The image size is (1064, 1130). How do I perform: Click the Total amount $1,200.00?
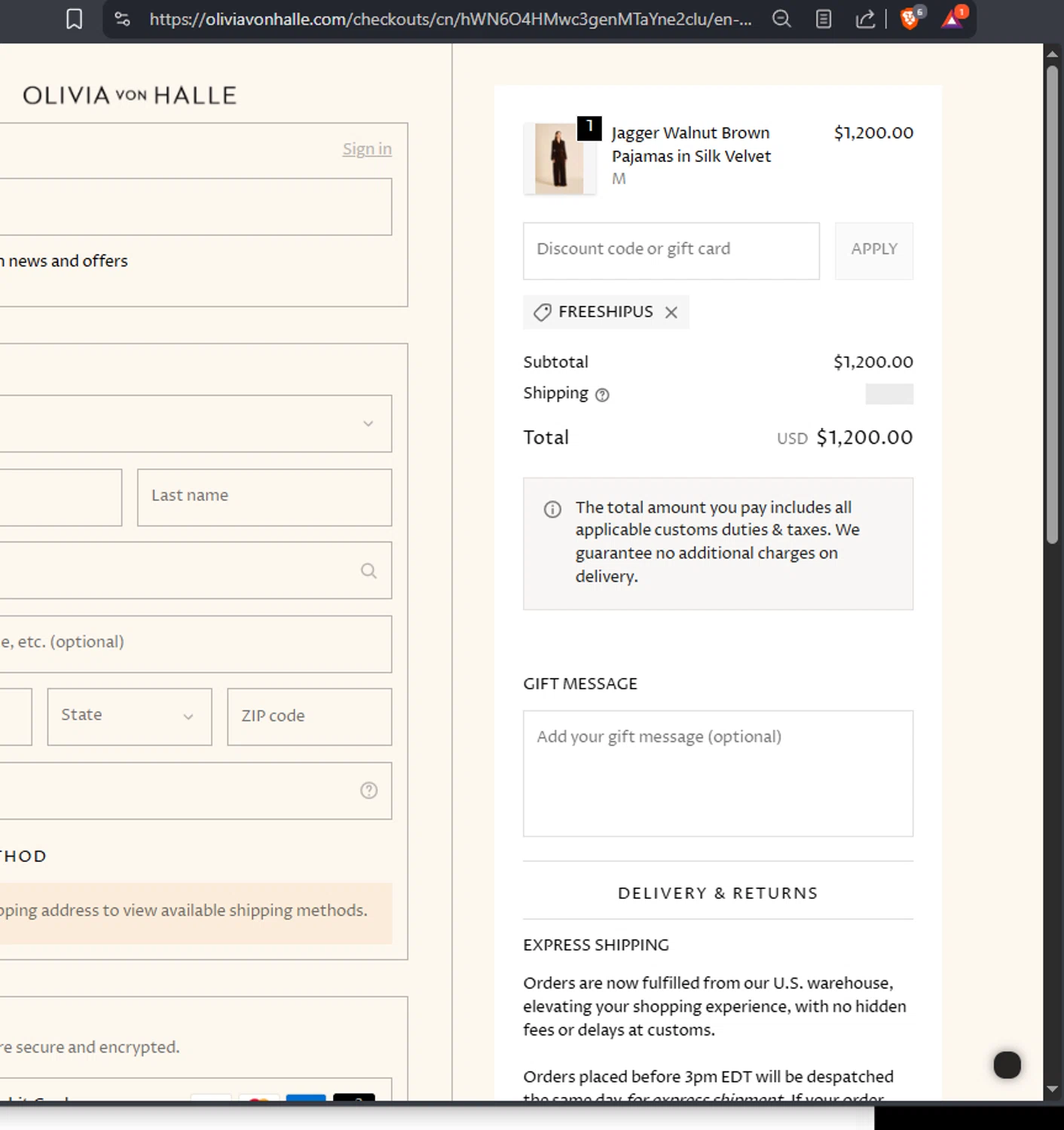(864, 438)
